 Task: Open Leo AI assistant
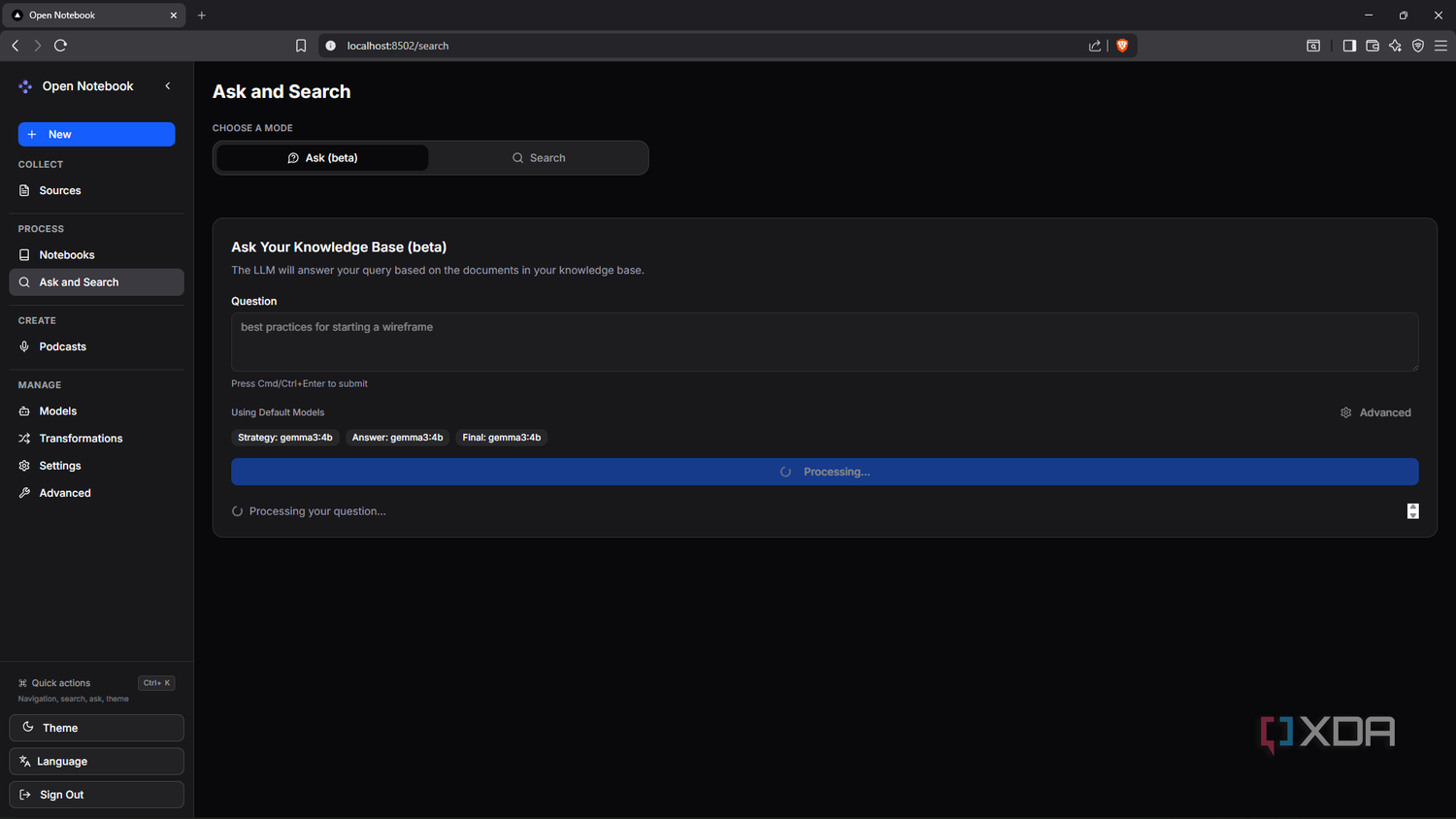[x=1395, y=46]
